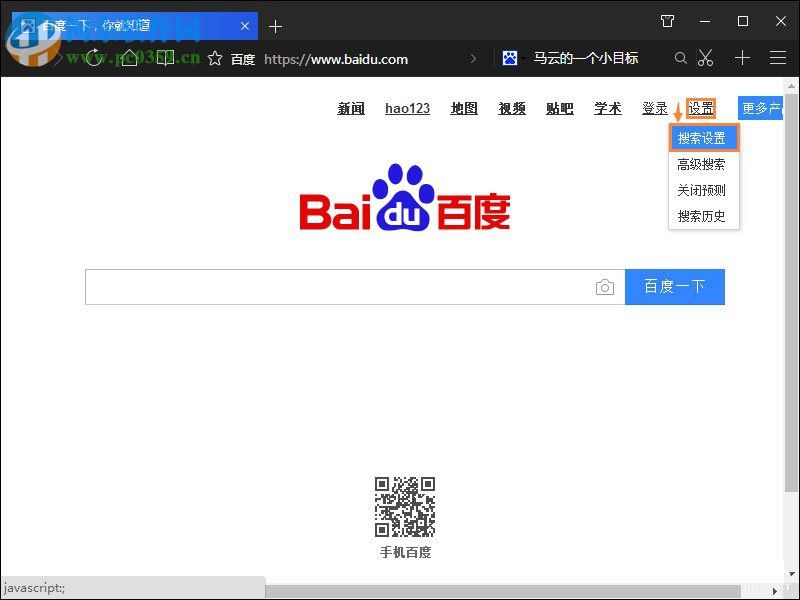Viewport: 800px width, 600px height.
Task: Click the refresh page icon
Action: click(x=95, y=58)
